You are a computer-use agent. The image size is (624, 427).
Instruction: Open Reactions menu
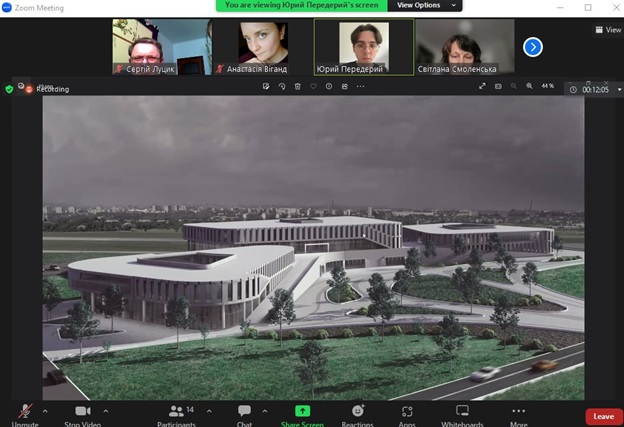(x=357, y=415)
